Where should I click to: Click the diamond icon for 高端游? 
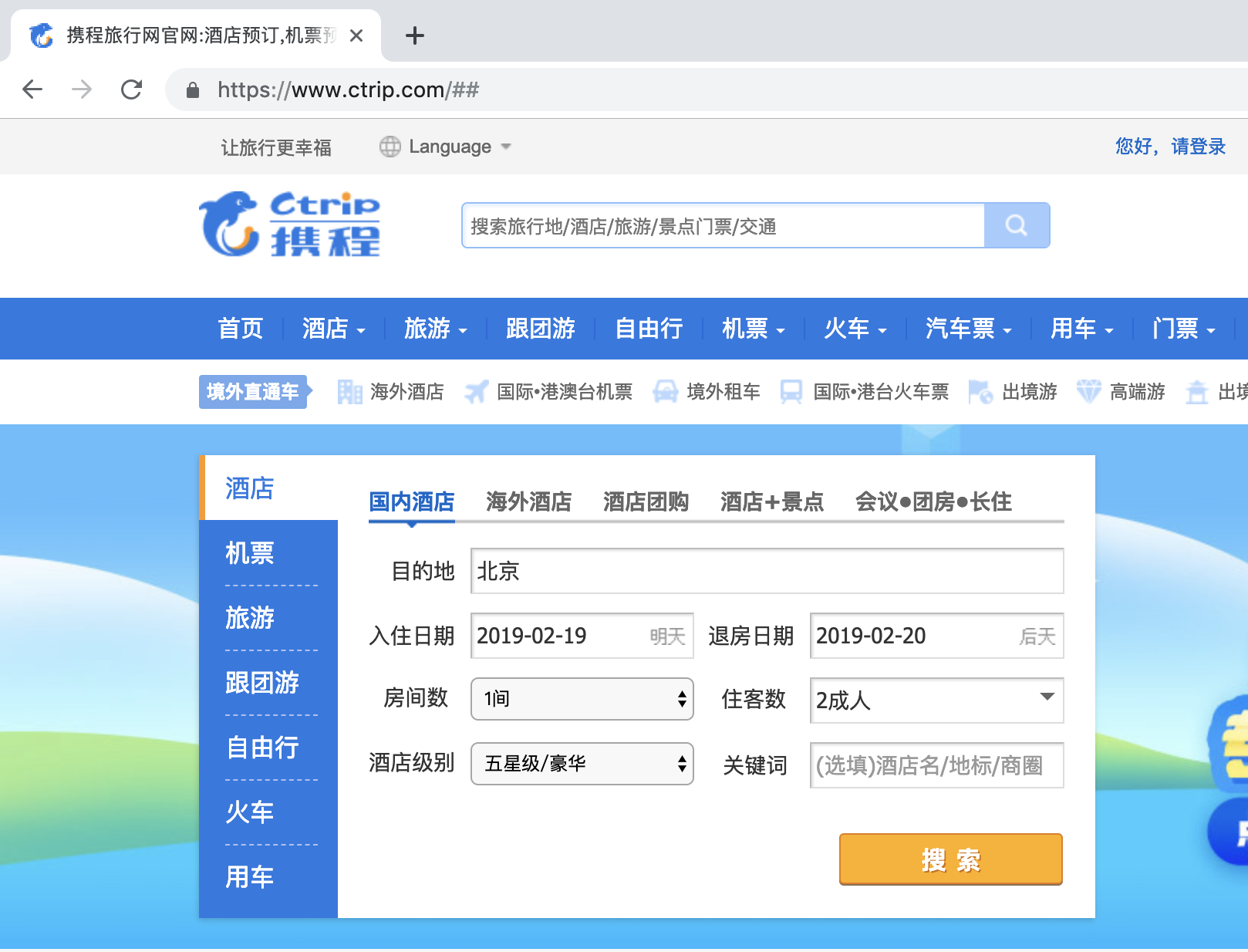[1088, 392]
